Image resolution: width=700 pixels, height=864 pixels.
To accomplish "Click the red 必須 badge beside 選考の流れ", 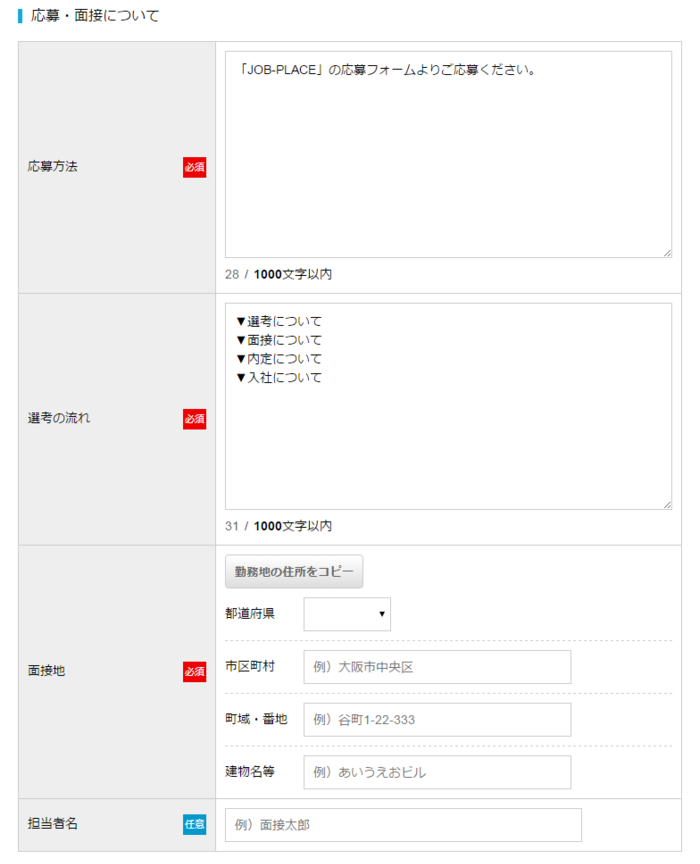I will [194, 419].
